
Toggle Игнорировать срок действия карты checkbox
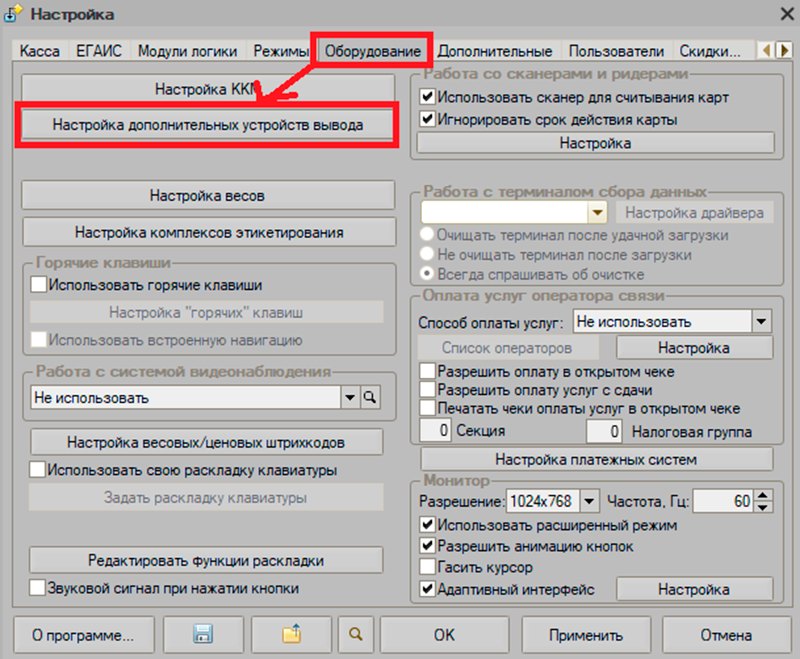coord(427,119)
